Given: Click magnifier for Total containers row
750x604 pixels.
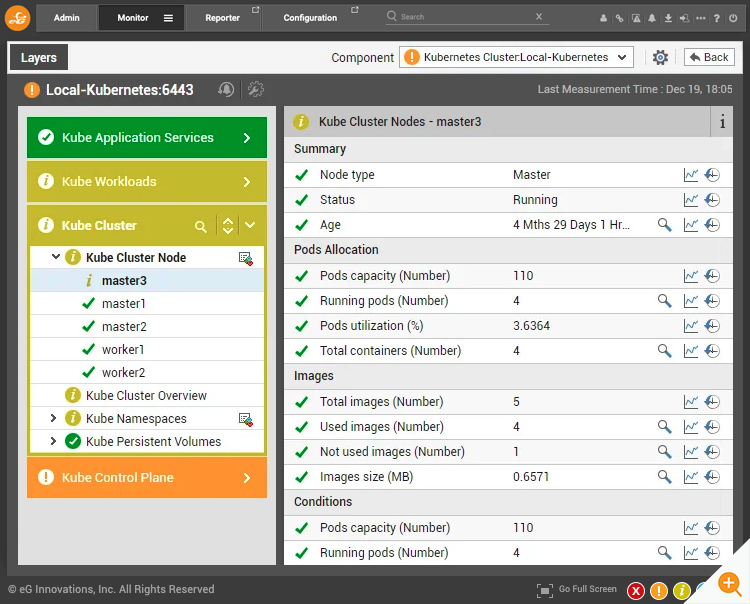Looking at the screenshot, I should 664,351.
